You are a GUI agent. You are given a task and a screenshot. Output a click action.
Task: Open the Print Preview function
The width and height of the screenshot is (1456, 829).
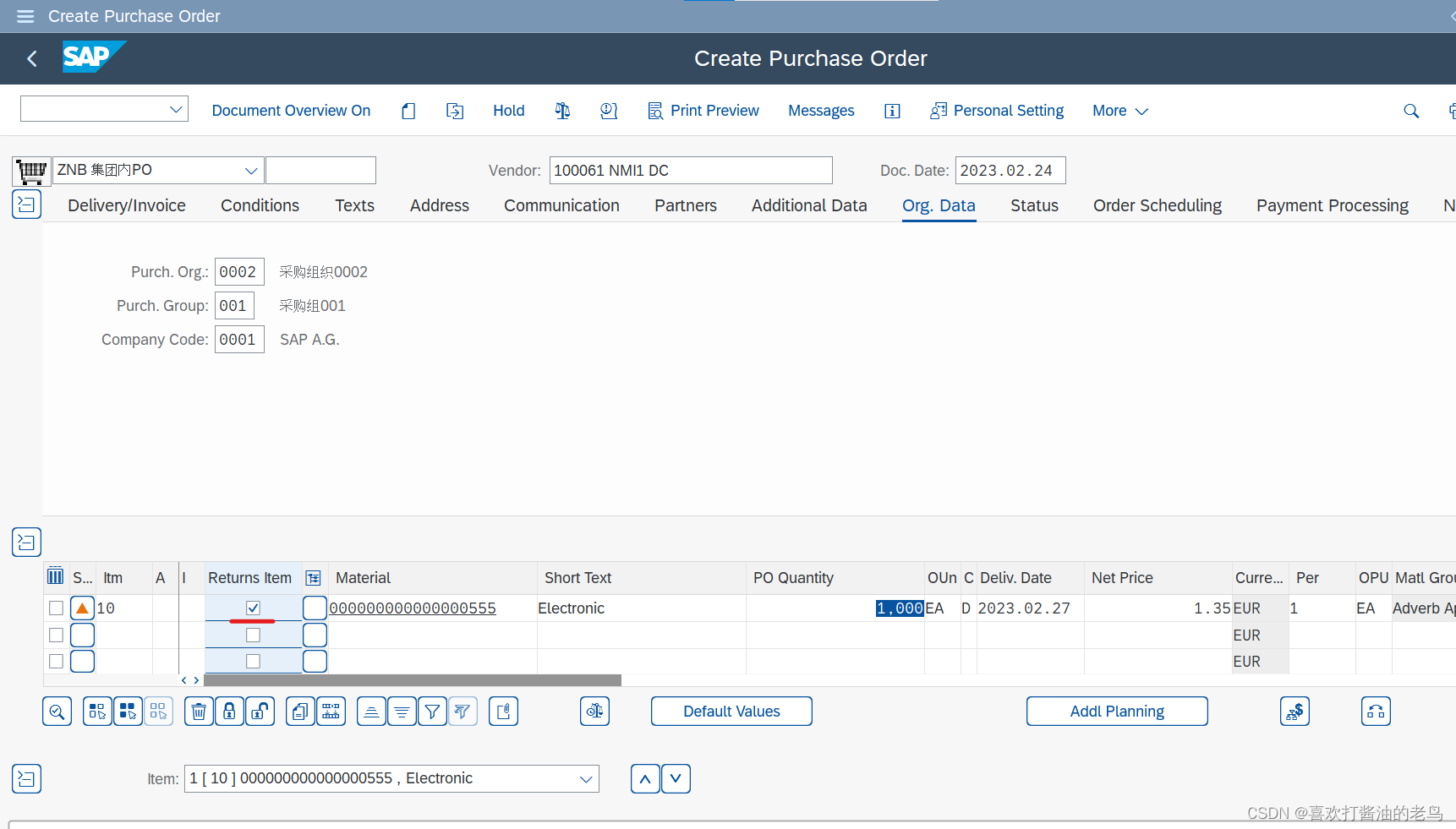(x=703, y=111)
